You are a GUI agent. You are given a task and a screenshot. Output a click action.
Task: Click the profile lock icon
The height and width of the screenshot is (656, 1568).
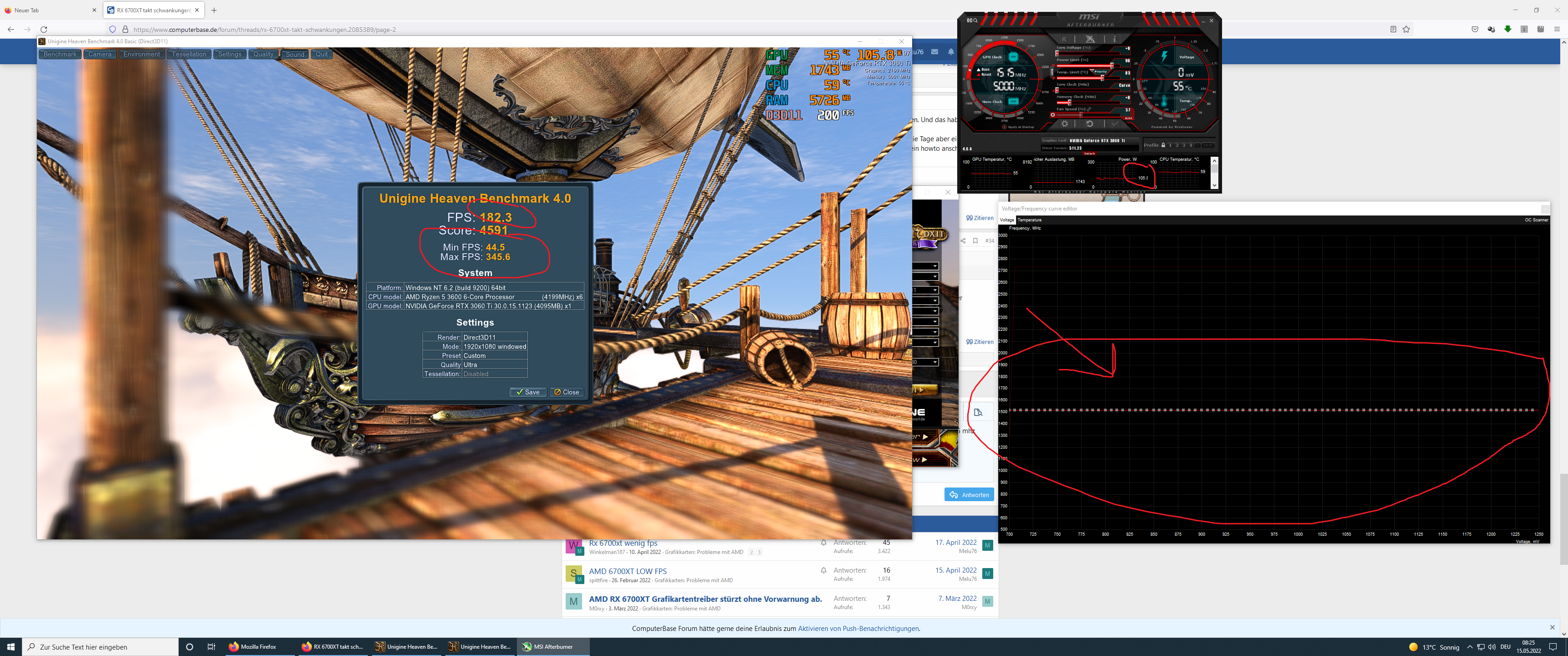click(1163, 145)
